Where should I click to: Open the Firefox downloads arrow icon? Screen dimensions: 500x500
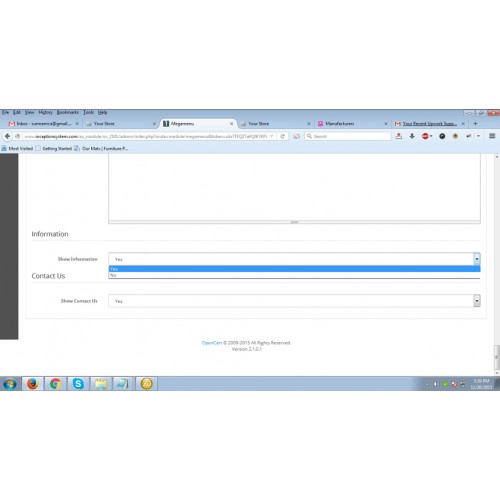pos(412,136)
